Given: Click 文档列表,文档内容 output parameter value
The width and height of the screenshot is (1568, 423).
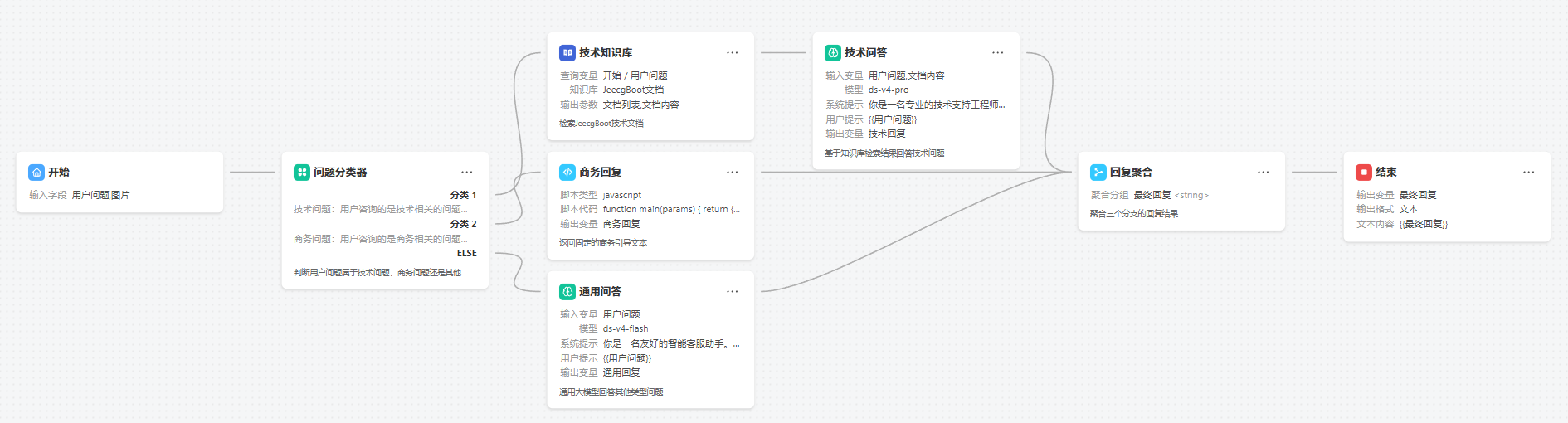Looking at the screenshot, I should 640,105.
